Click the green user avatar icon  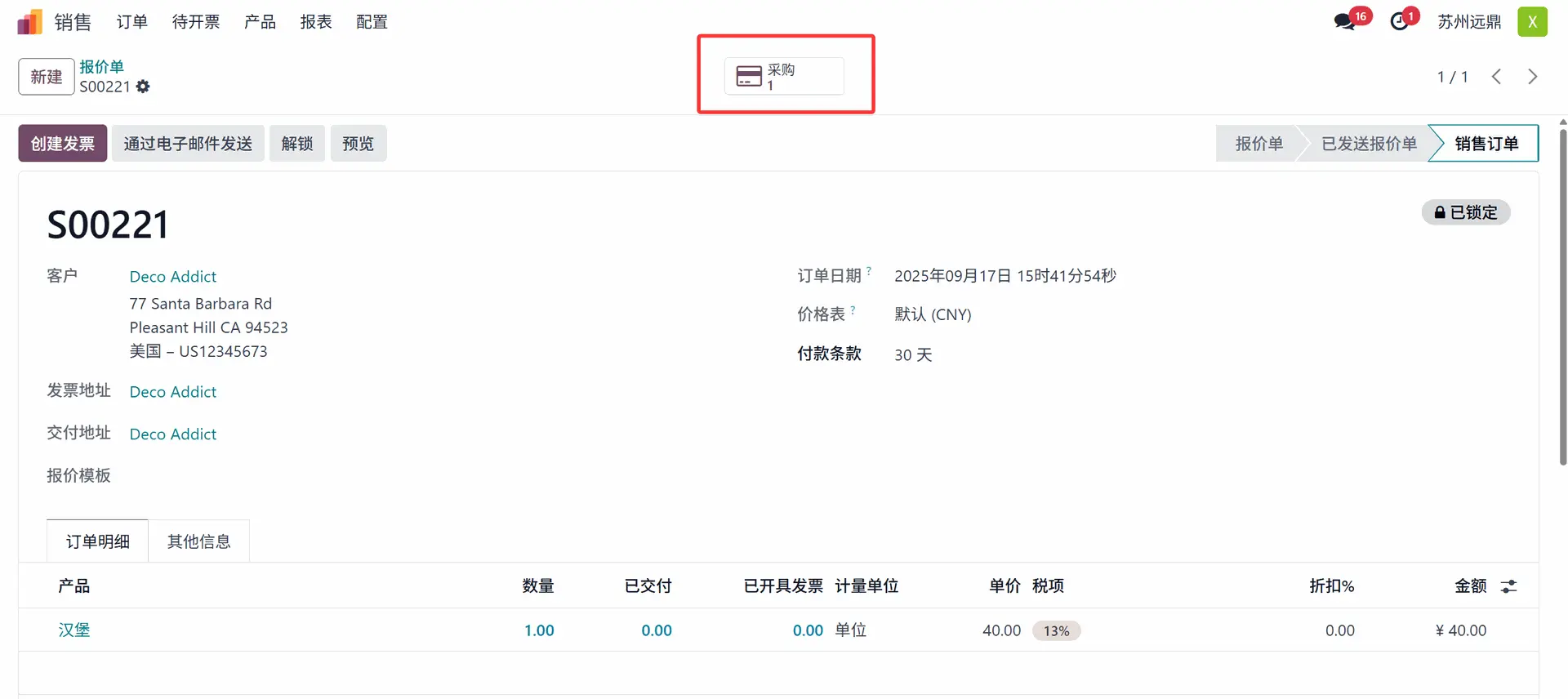pos(1532,22)
